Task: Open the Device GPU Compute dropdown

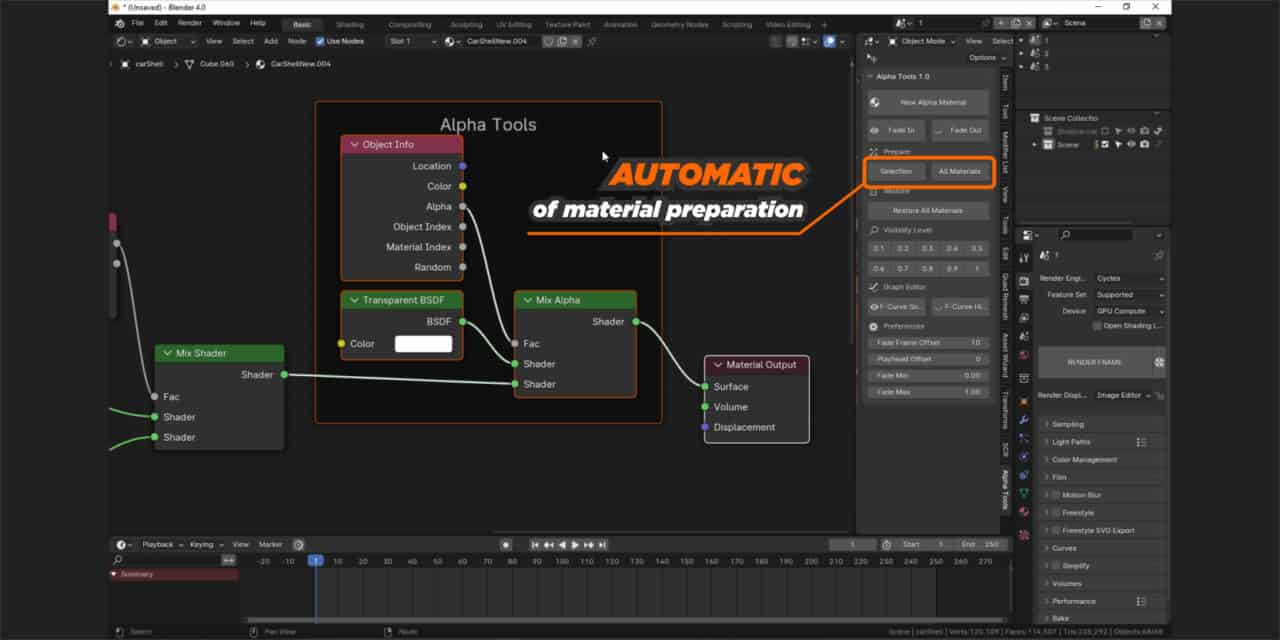Action: [1128, 311]
